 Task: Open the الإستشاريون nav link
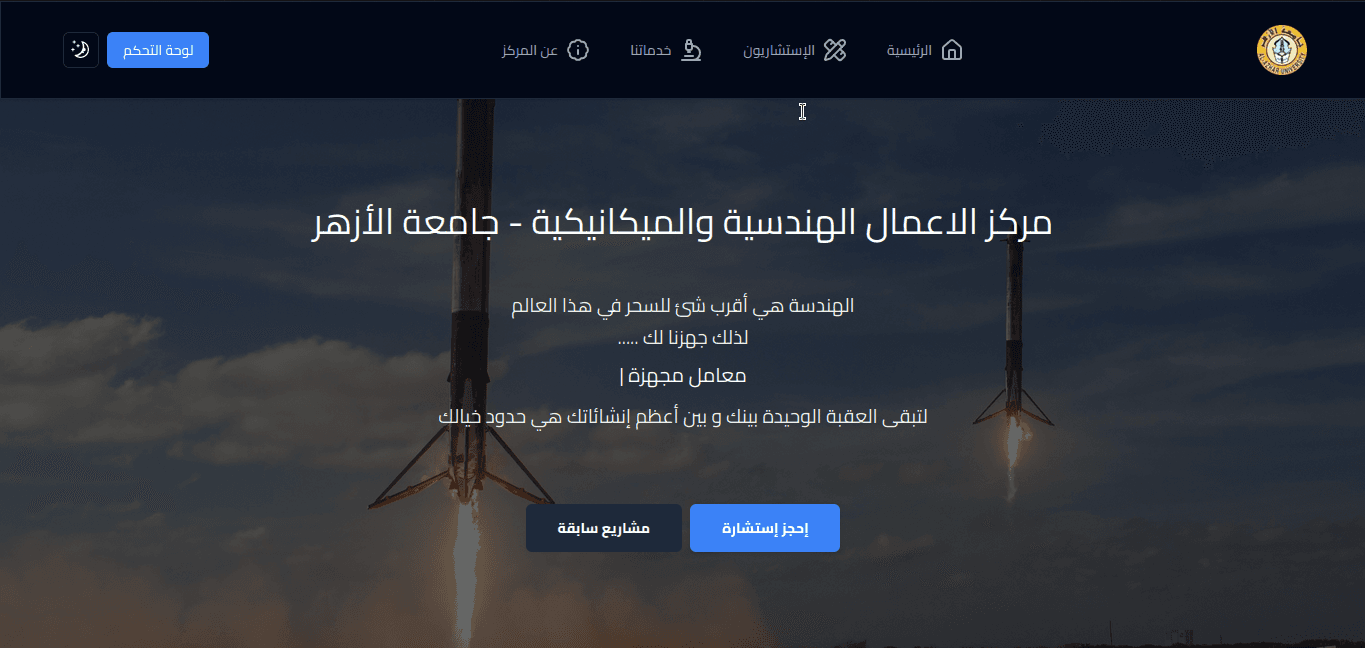[x=779, y=50]
